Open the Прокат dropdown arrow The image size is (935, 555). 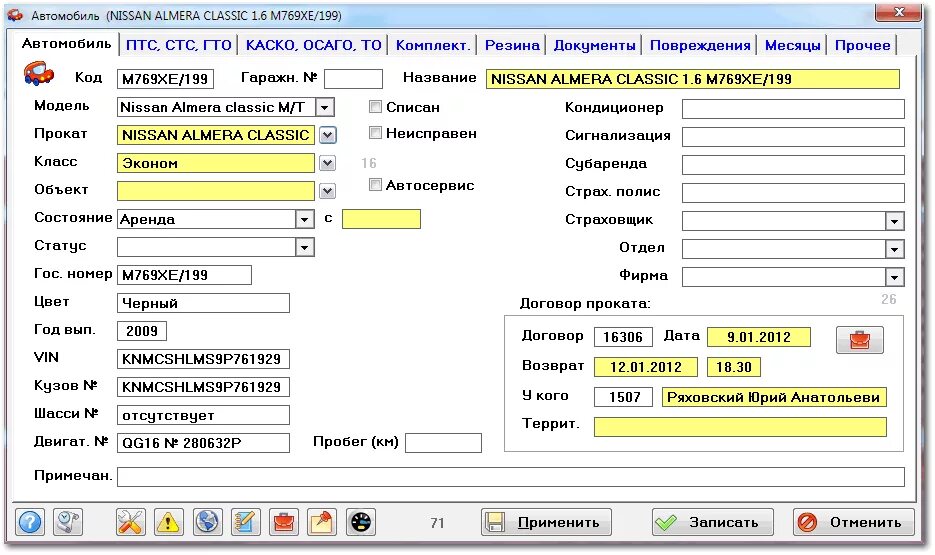click(327, 135)
